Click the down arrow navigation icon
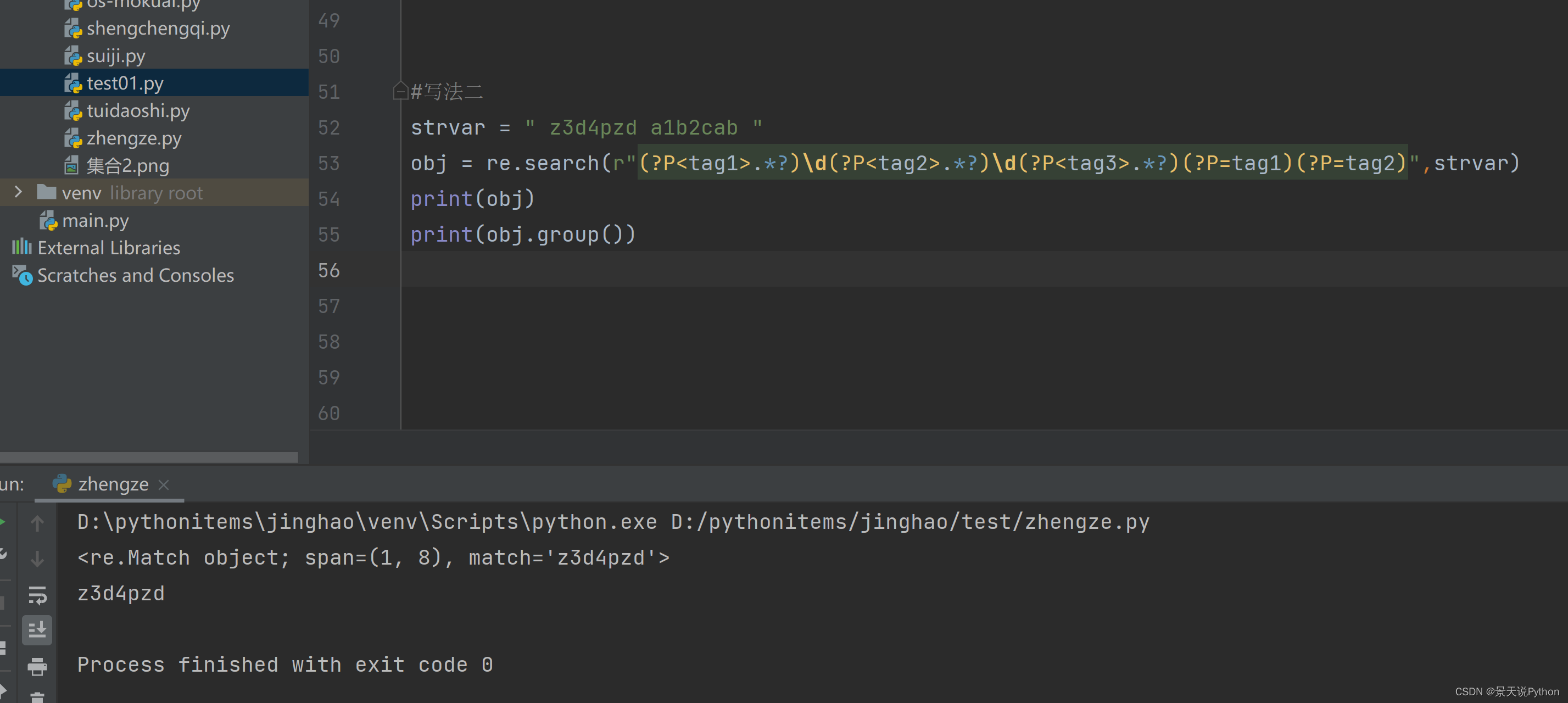The height and width of the screenshot is (703, 1568). [x=37, y=558]
